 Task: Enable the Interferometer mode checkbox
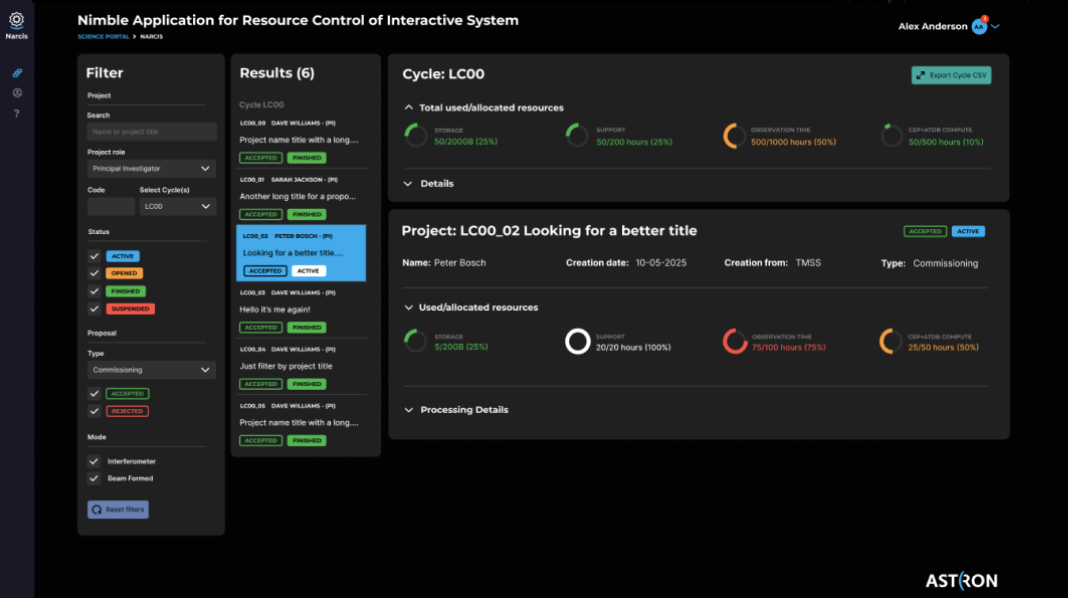[93, 461]
